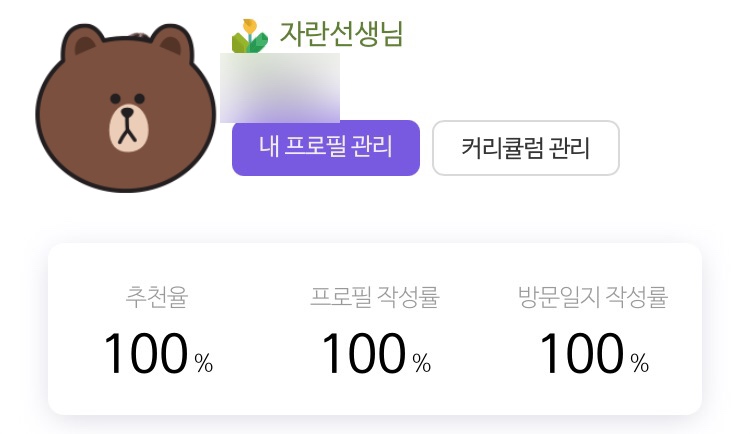
Task: Open 커리큘럼 관리
Action: (x=526, y=148)
